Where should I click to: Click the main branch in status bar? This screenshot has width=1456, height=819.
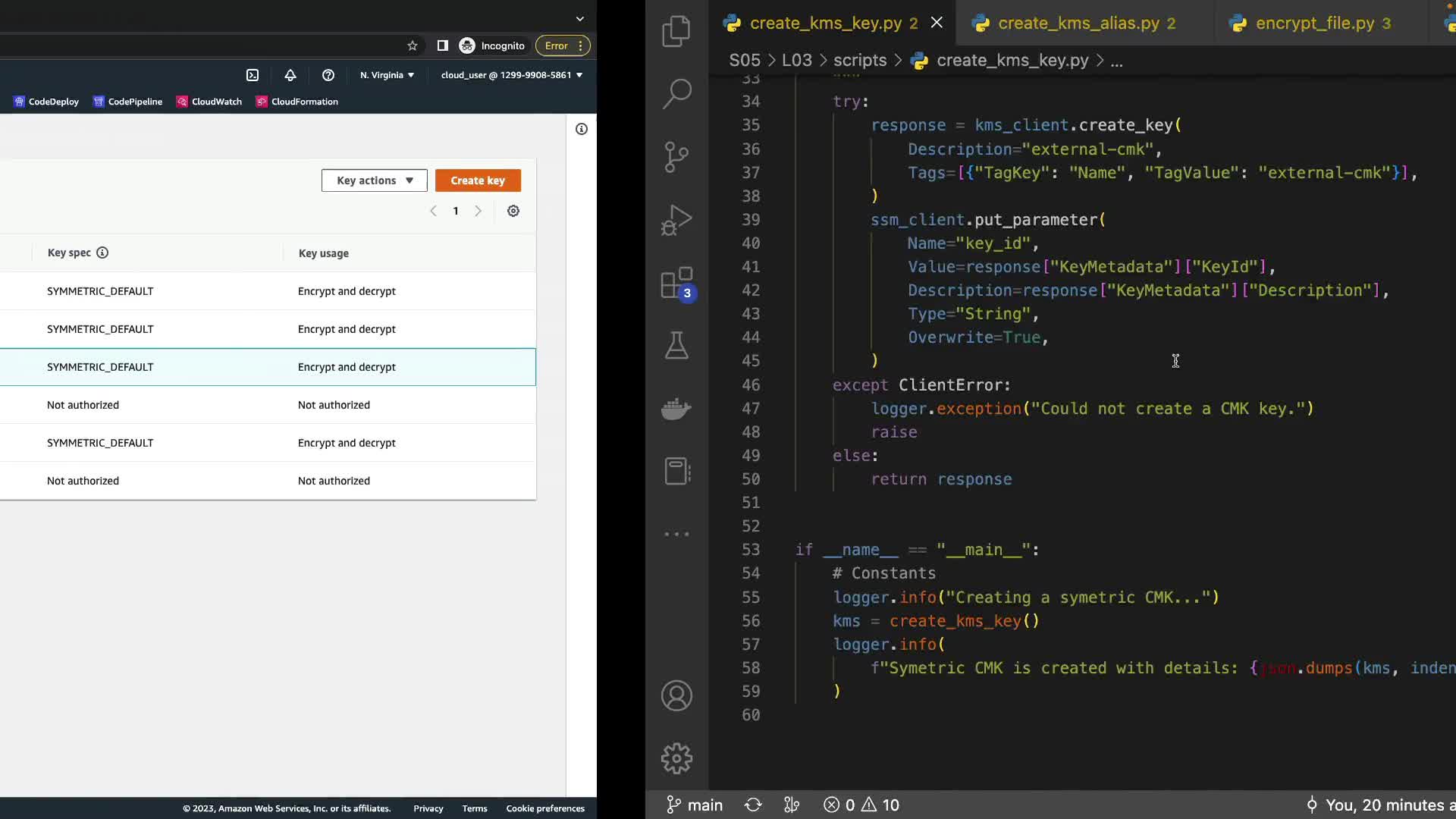coord(695,805)
